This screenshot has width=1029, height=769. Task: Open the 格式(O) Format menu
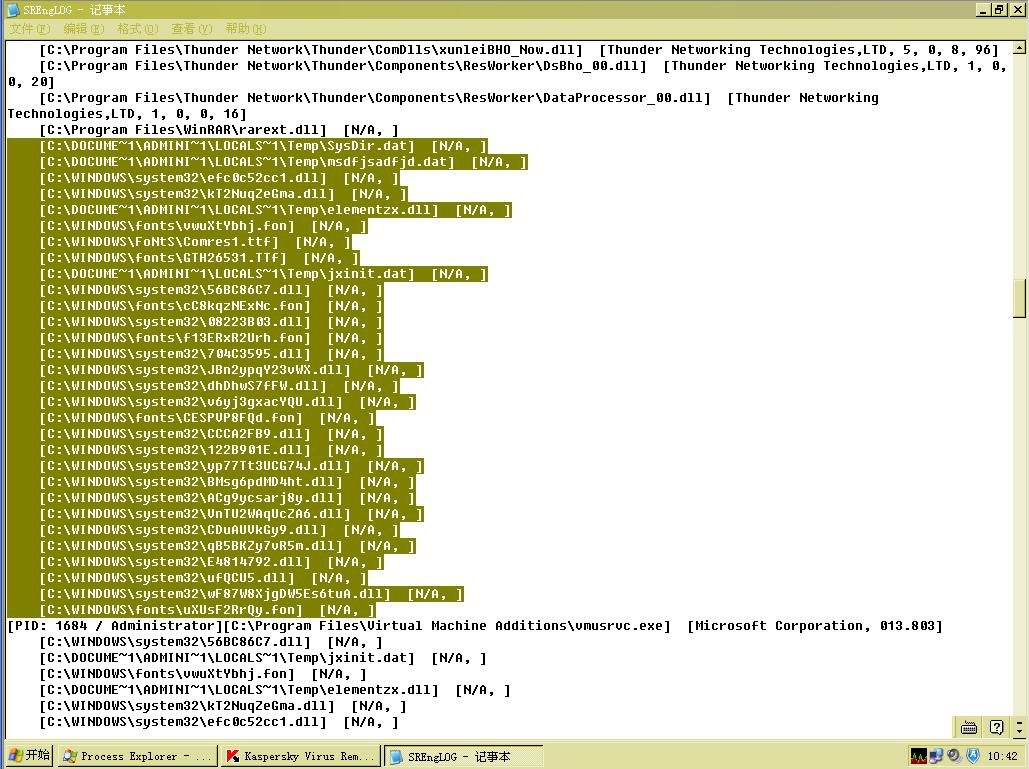click(x=137, y=29)
